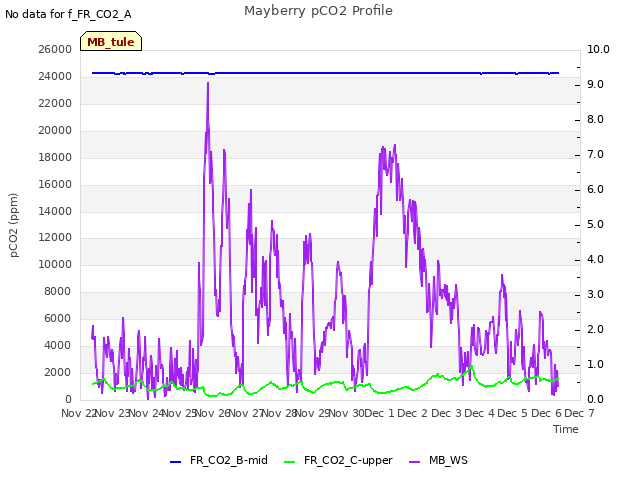This screenshot has height=480, width=640.
Task: Click the 26000 y-axis tick label
Action: click(55, 49)
